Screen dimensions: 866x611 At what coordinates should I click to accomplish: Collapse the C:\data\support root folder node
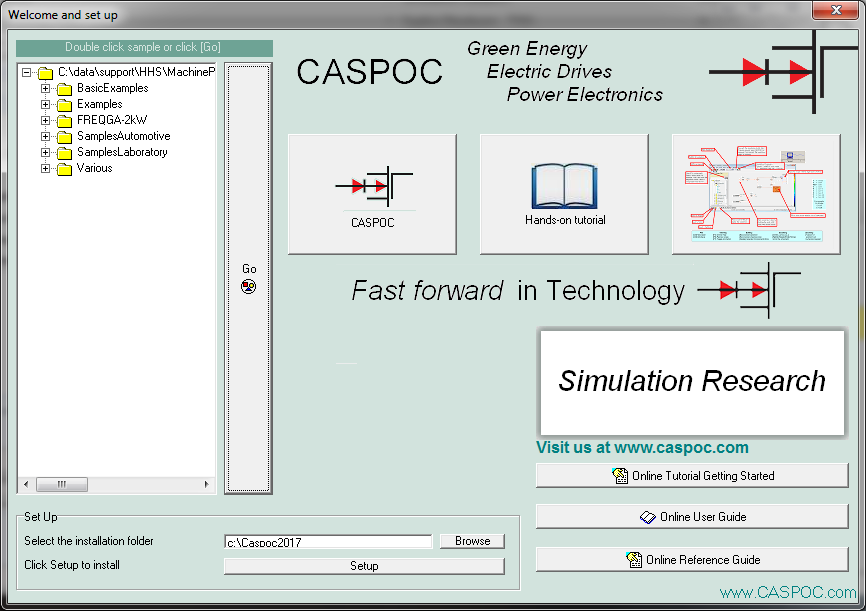coord(27,72)
